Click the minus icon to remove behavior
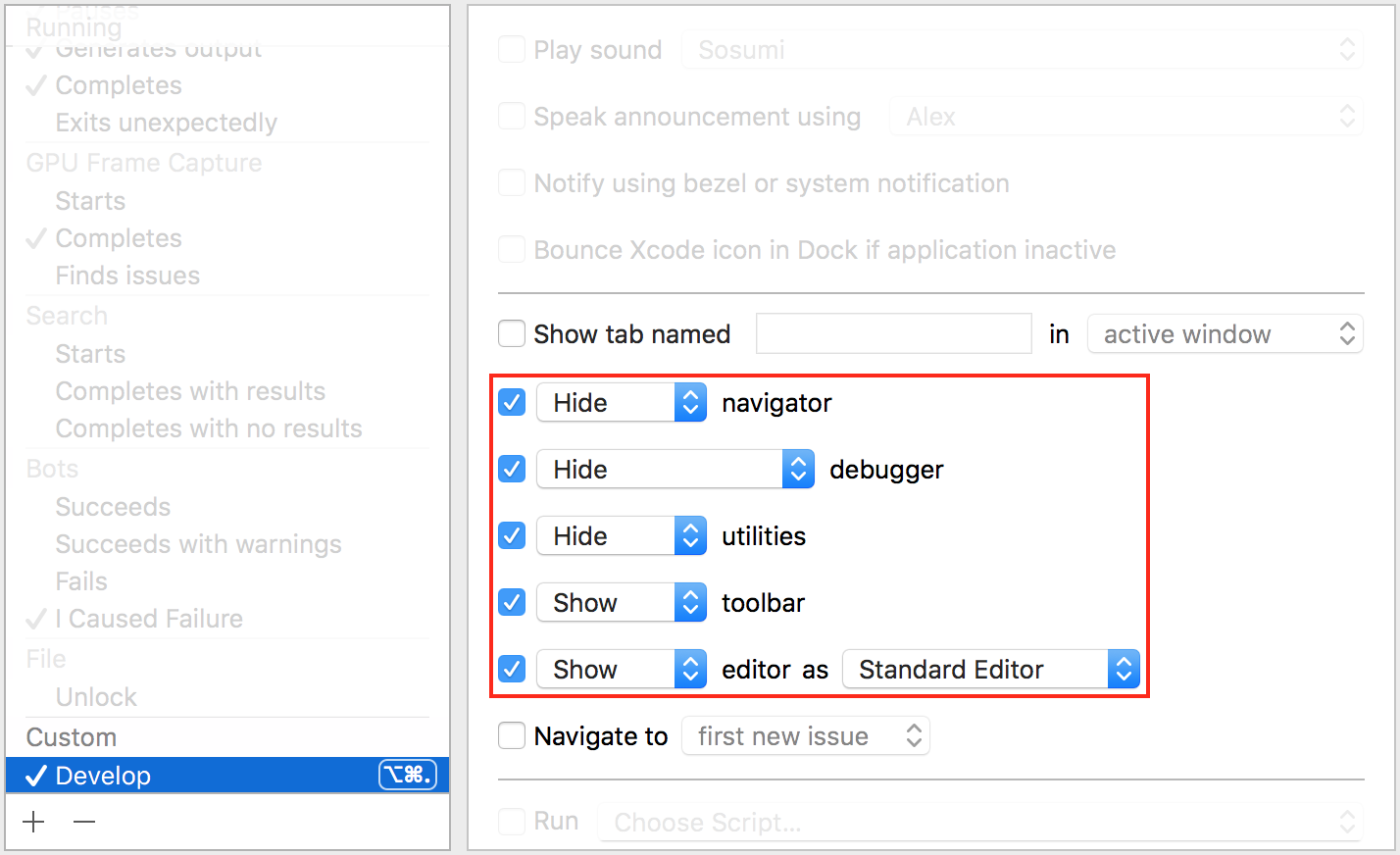The height and width of the screenshot is (855, 1400). 84,822
